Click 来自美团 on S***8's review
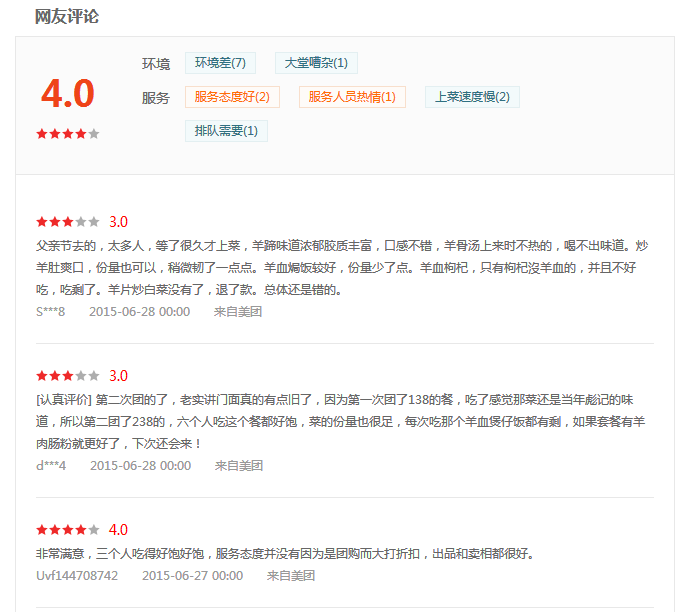The width and height of the screenshot is (688, 612). [x=238, y=312]
